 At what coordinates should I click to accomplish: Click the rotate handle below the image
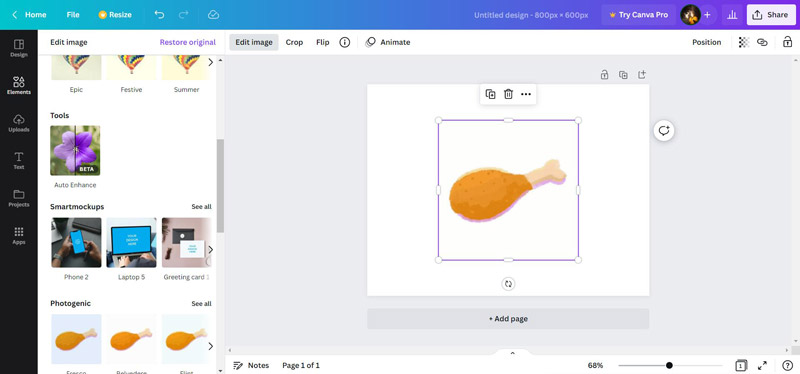pos(508,284)
